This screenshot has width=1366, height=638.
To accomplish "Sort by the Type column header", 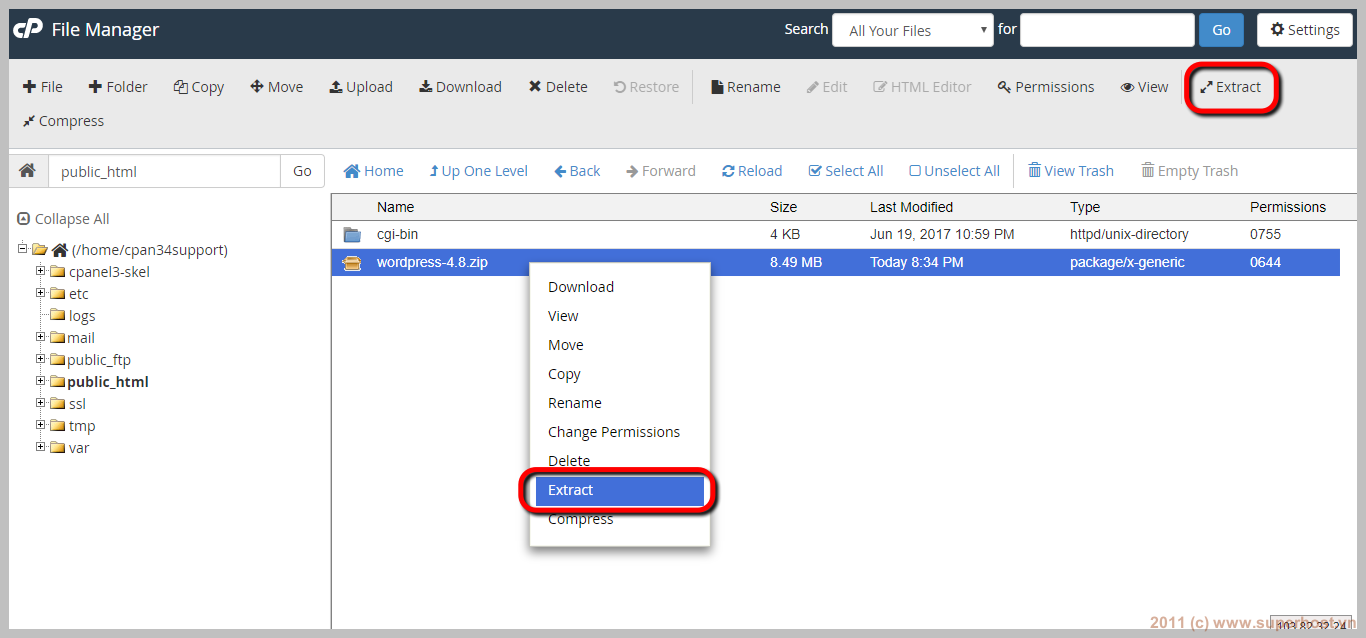I will [1085, 207].
